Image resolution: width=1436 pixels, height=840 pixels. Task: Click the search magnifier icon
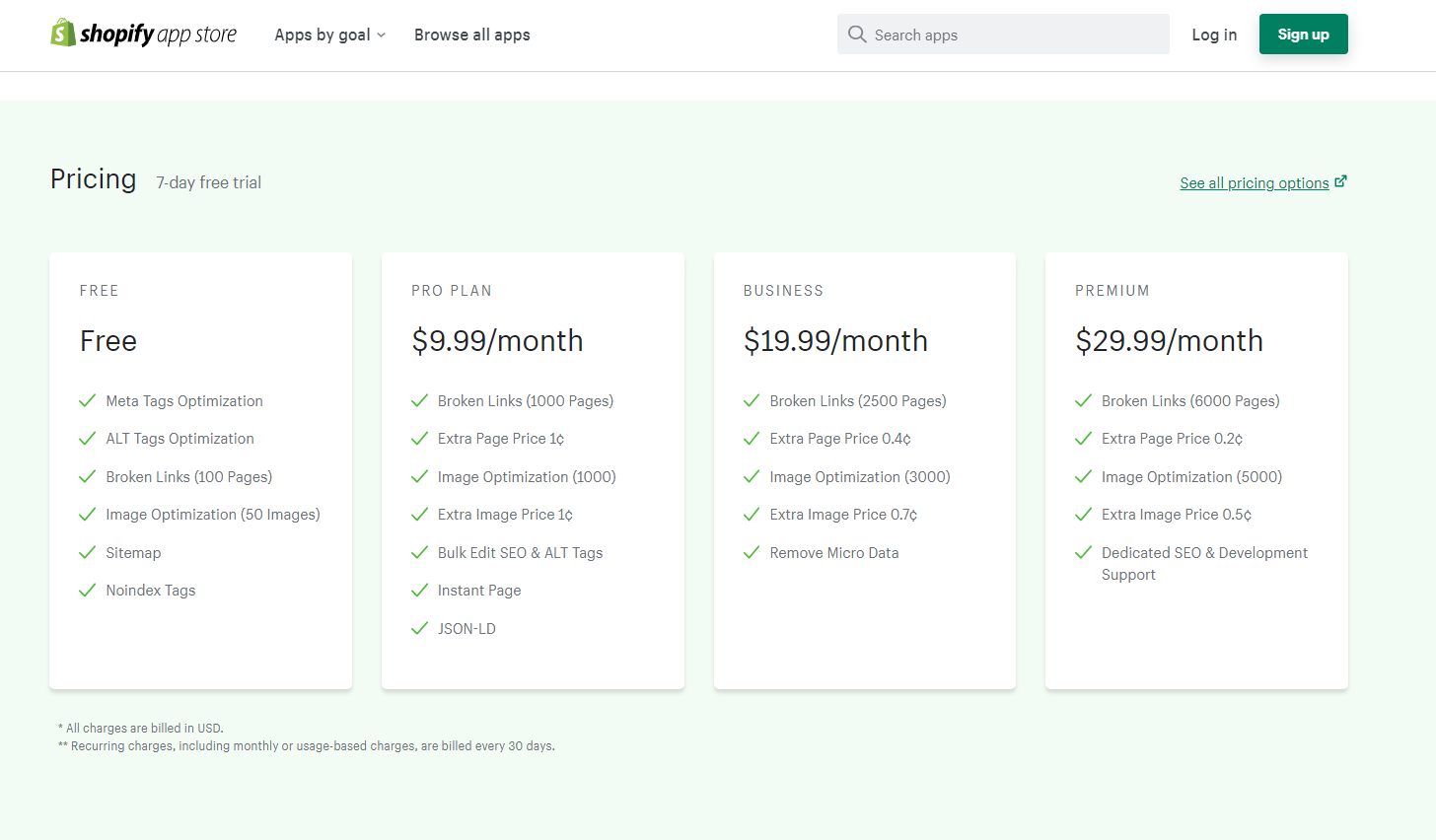tap(857, 35)
